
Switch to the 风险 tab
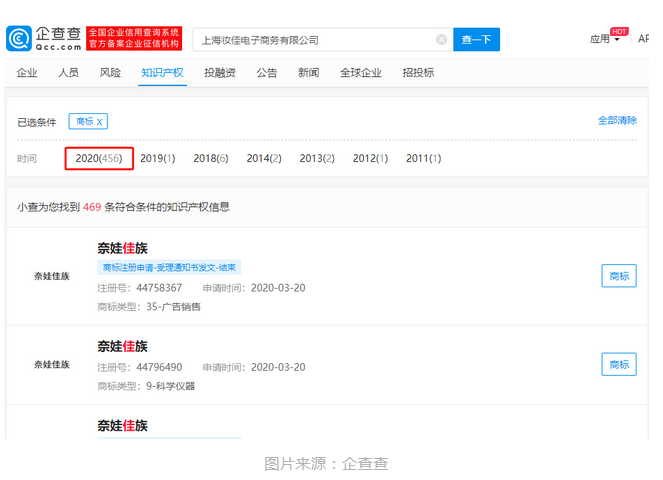pyautogui.click(x=110, y=73)
